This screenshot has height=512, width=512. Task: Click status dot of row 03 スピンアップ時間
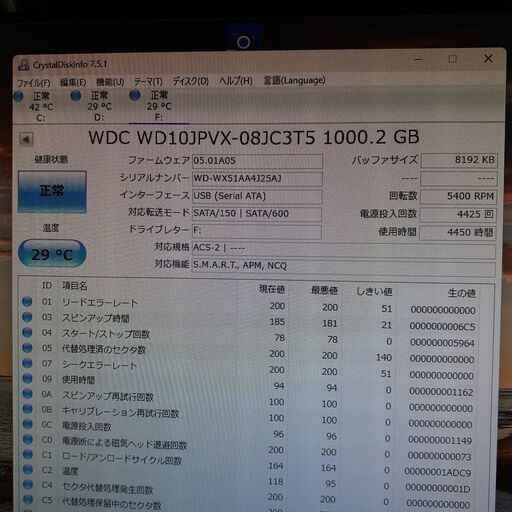27,317
